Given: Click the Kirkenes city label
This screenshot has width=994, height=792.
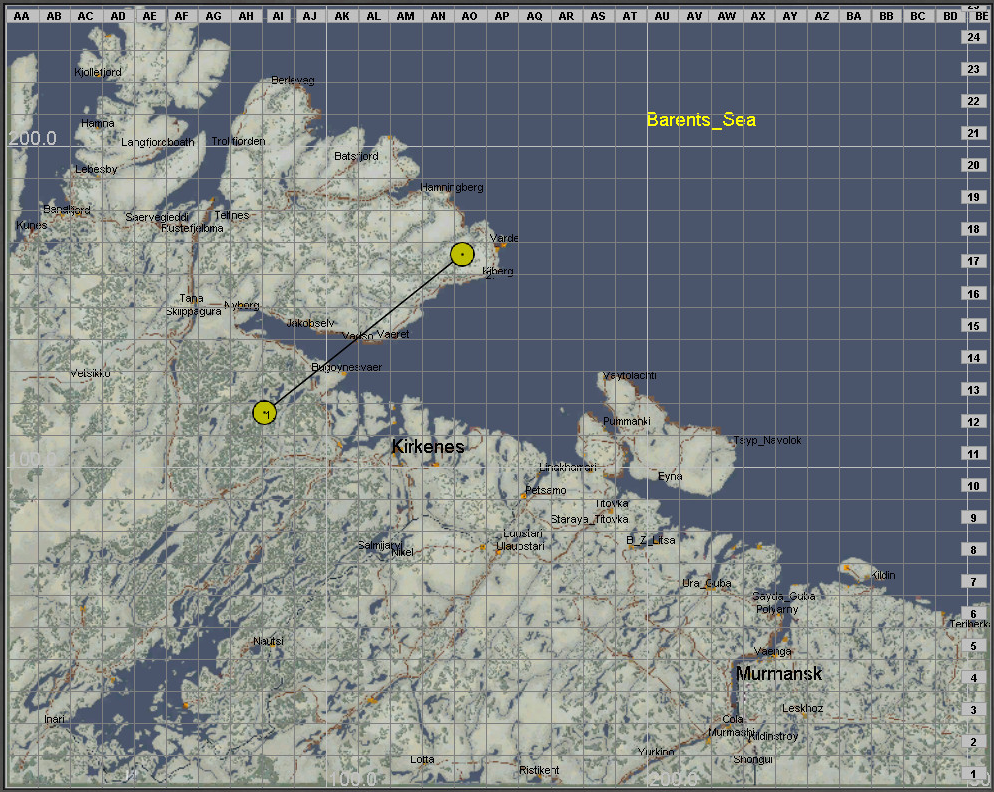Looking at the screenshot, I should pyautogui.click(x=428, y=446).
